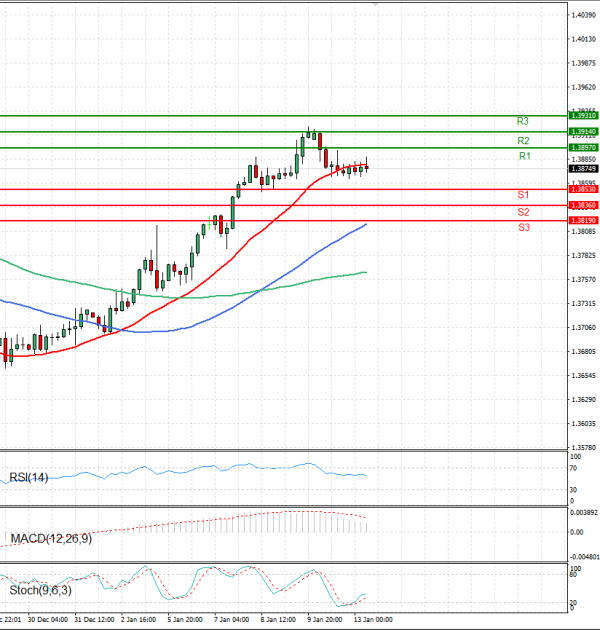
Task: Click the R1 resistance label
Action: point(524,157)
